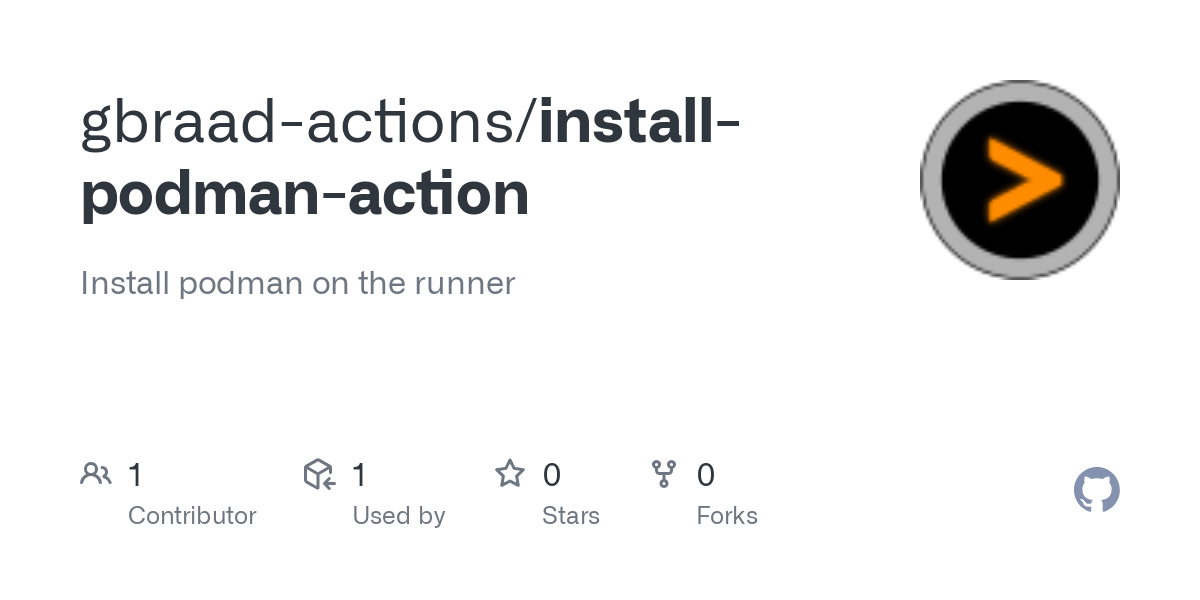This screenshot has height=600, width=1200.
Task: Click the "Stars" label
Action: (570, 516)
